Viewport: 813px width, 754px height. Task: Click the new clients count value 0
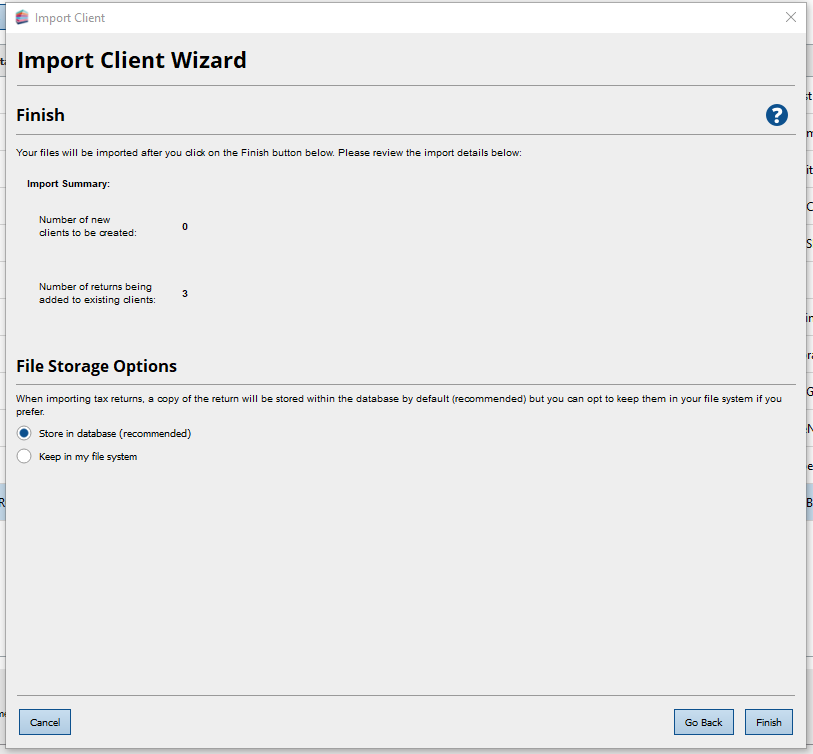tap(185, 227)
